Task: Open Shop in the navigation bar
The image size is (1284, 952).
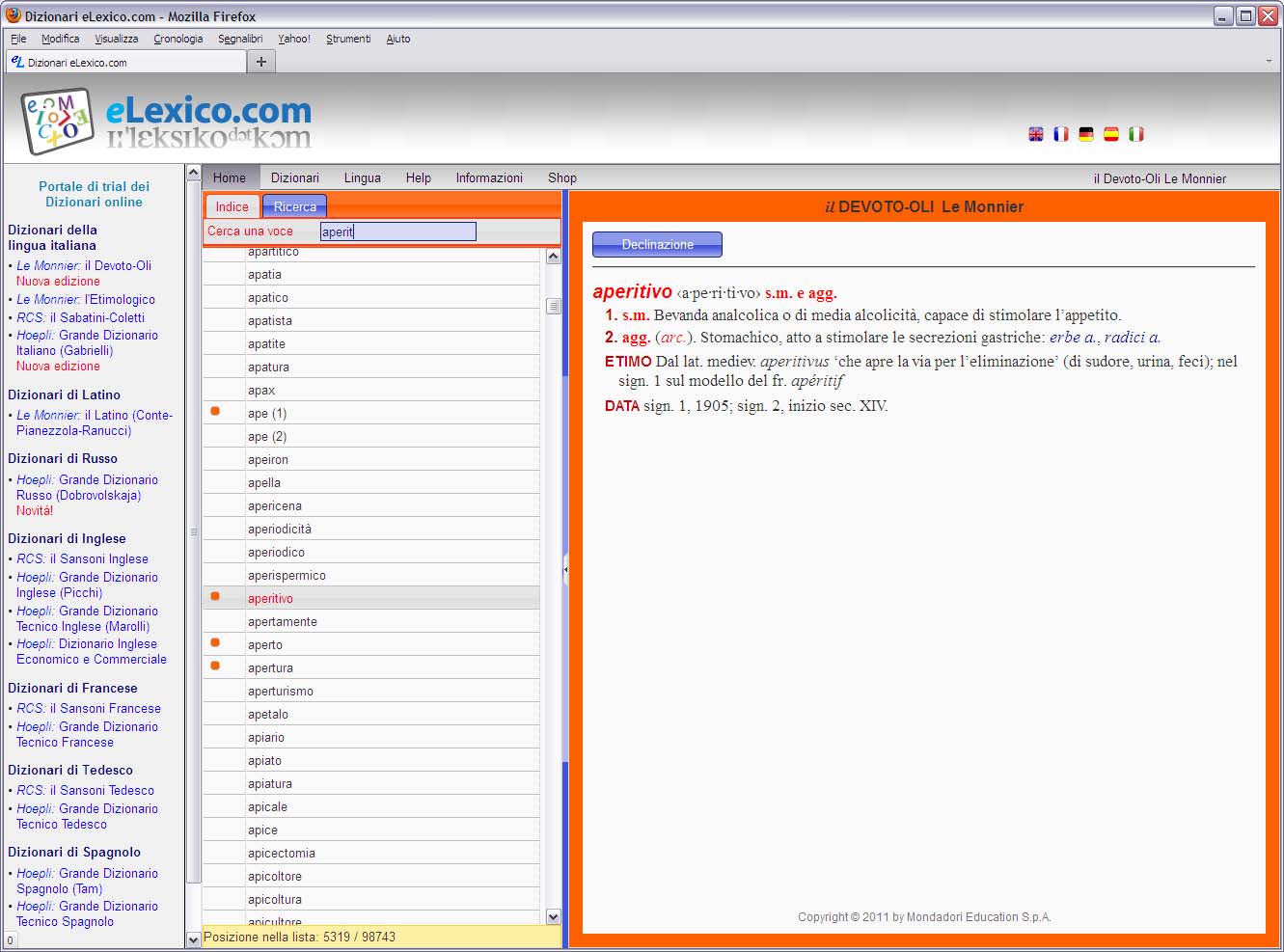Action: click(562, 177)
